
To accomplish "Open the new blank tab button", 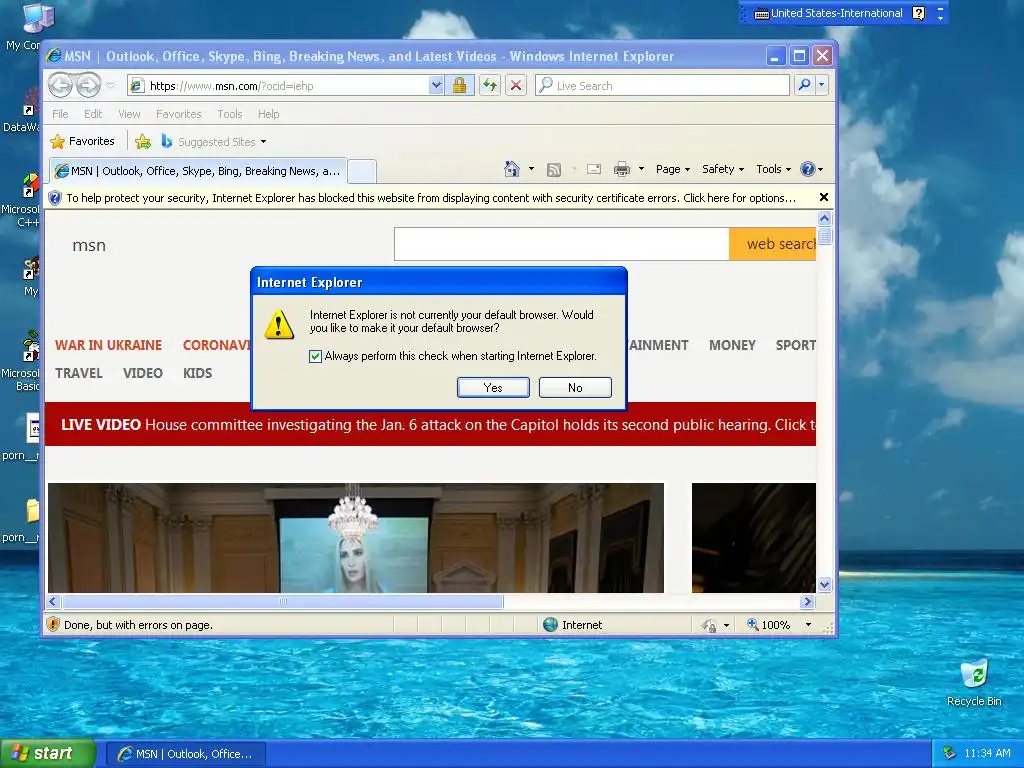I will tap(361, 171).
